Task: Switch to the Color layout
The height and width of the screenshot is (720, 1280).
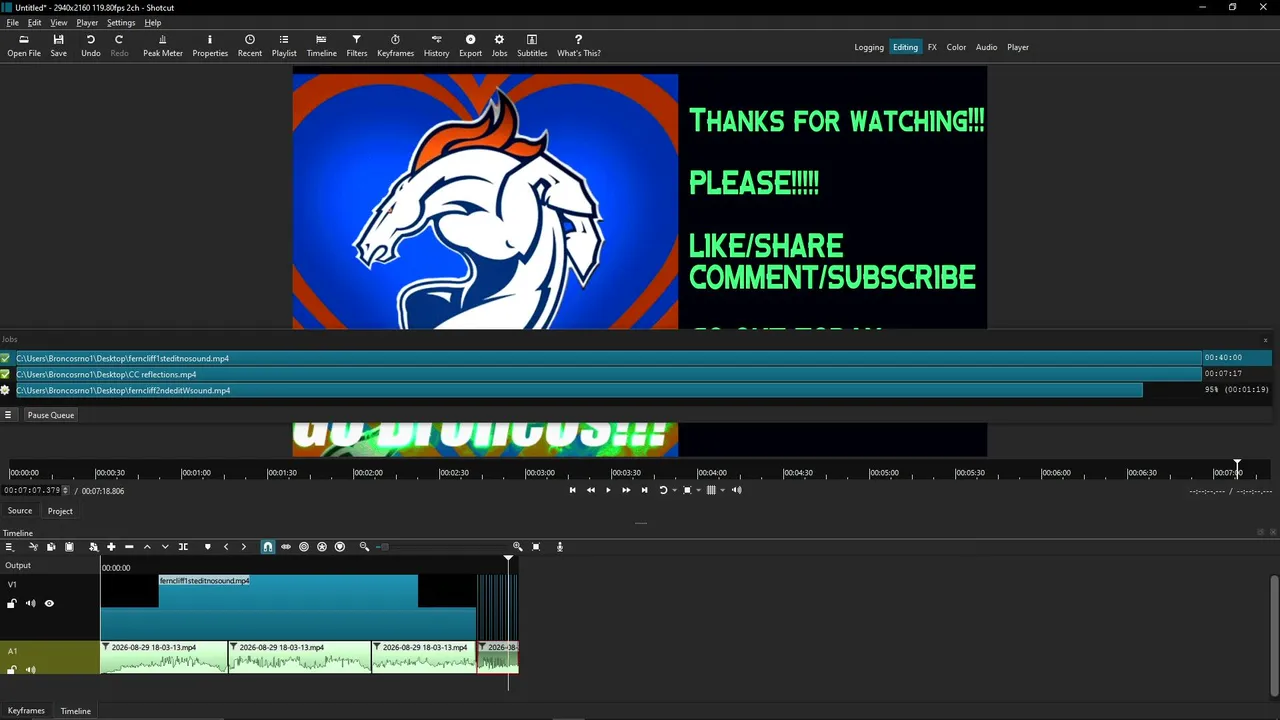Action: click(956, 47)
